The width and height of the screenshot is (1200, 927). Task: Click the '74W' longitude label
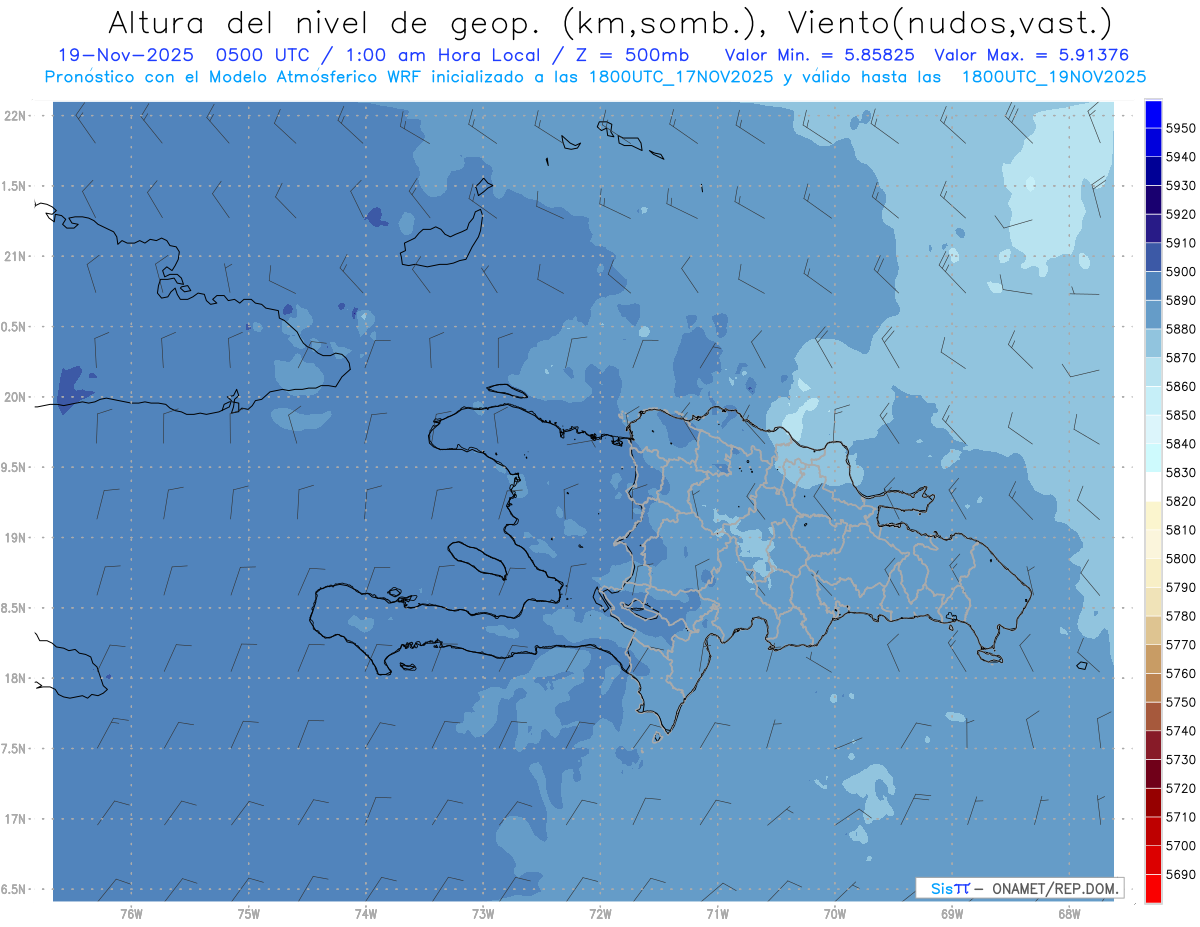366,913
